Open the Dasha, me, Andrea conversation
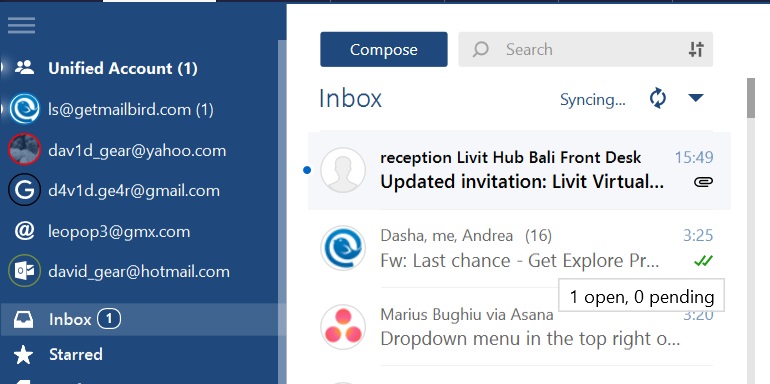This screenshot has width=770, height=384. (520, 248)
